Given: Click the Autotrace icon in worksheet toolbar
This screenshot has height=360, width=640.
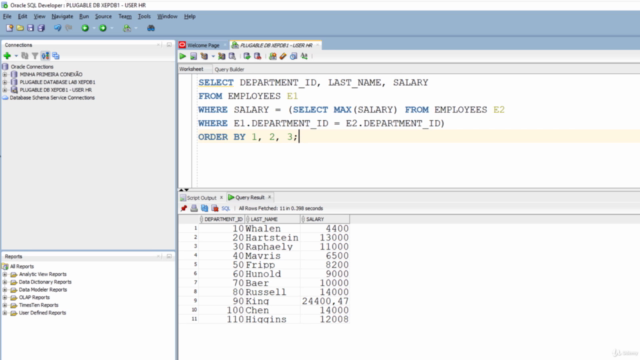Looking at the screenshot, I should pyautogui.click(x=222, y=56).
